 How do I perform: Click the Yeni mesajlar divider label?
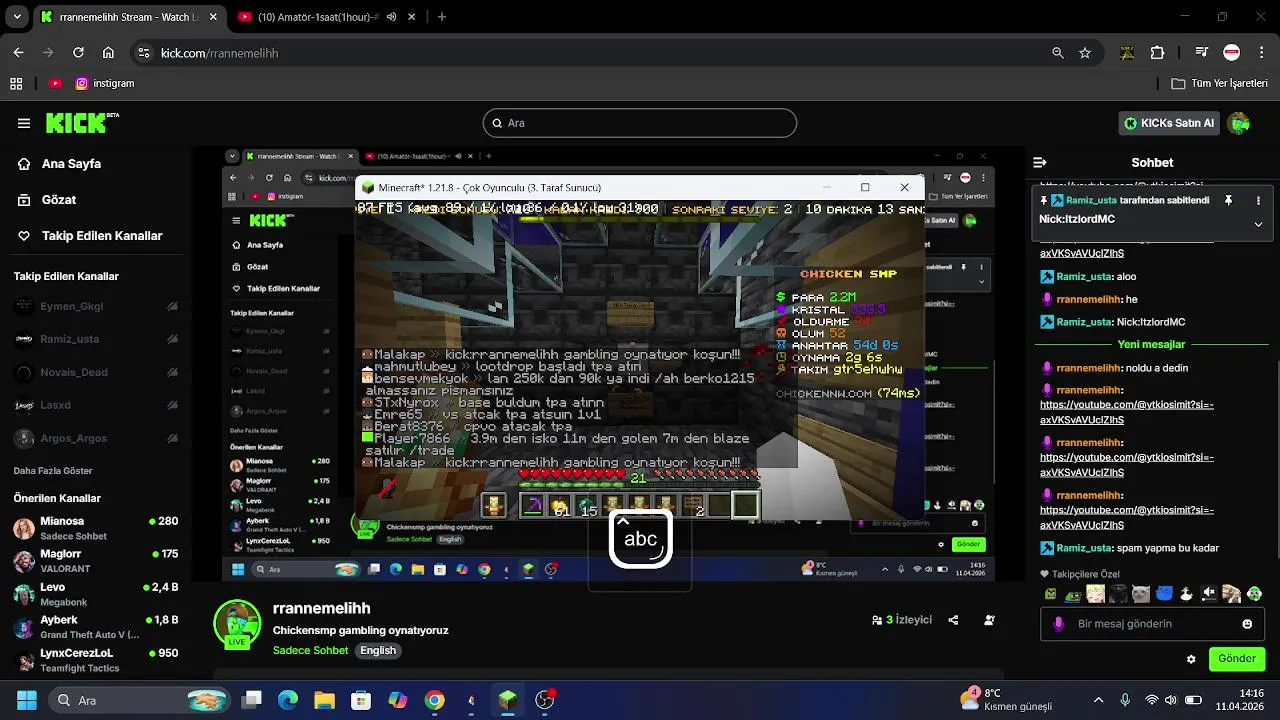[1152, 344]
